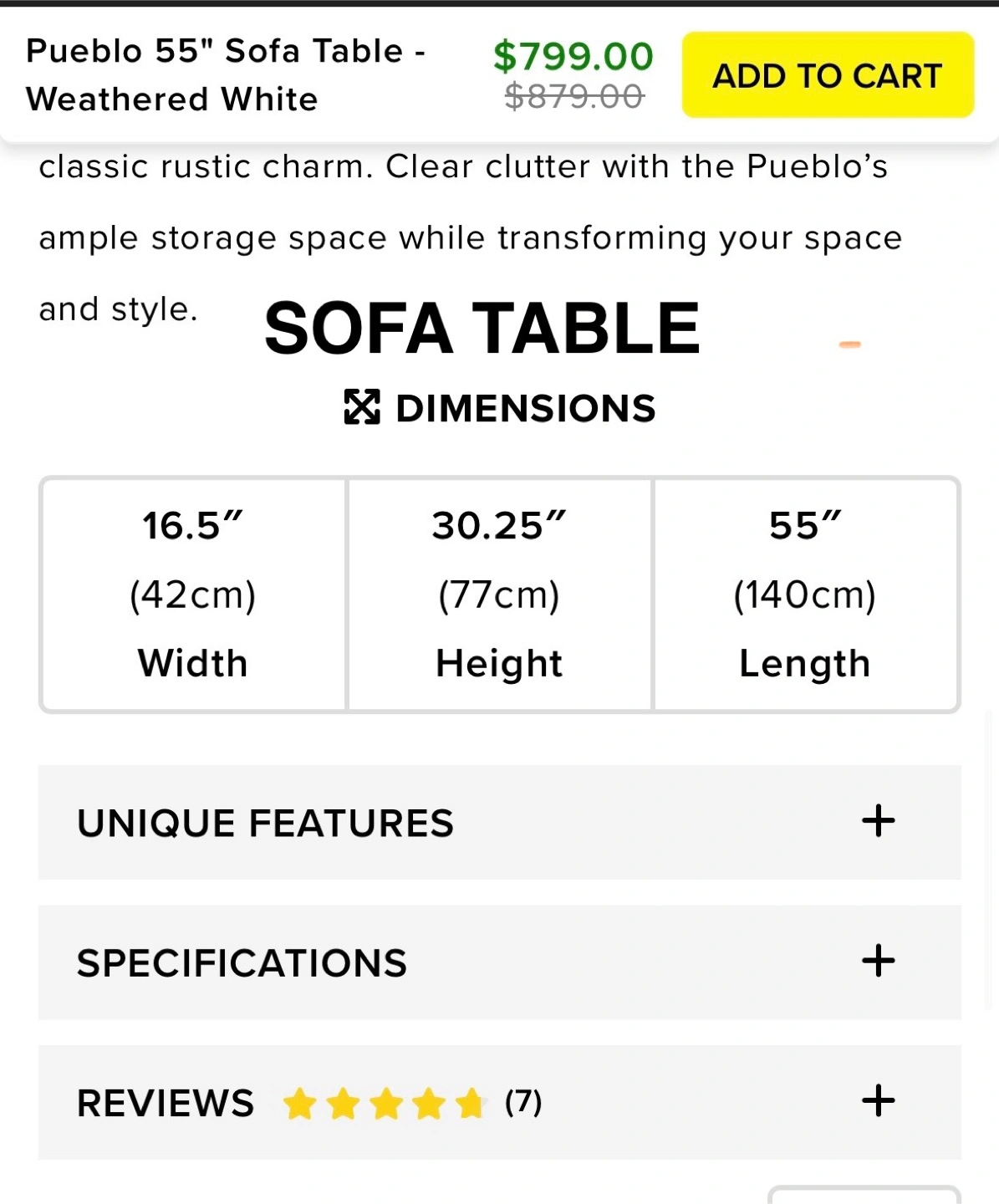This screenshot has height=1204, width=999.
Task: Click the SOFA TABLE heading
Action: click(482, 329)
